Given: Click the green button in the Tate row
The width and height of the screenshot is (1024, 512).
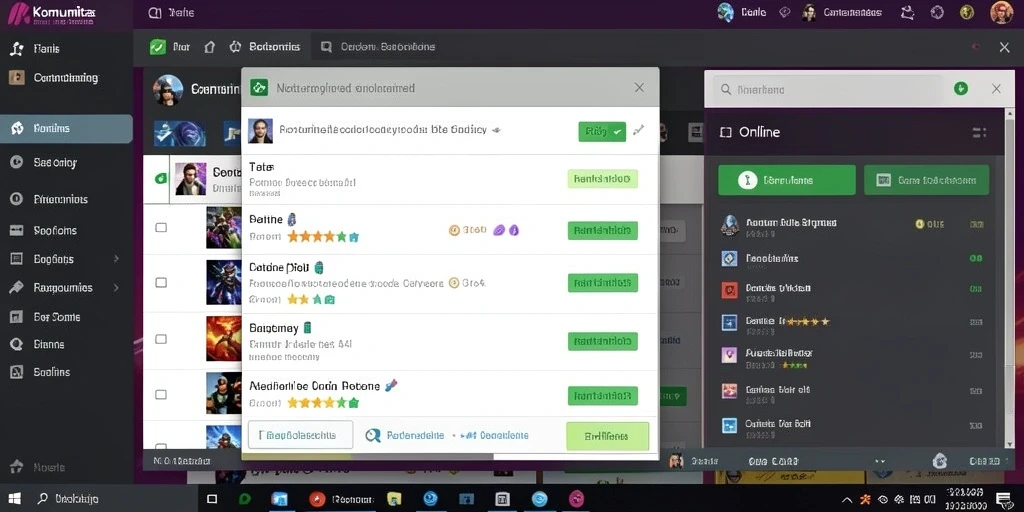Looking at the screenshot, I should [x=603, y=179].
